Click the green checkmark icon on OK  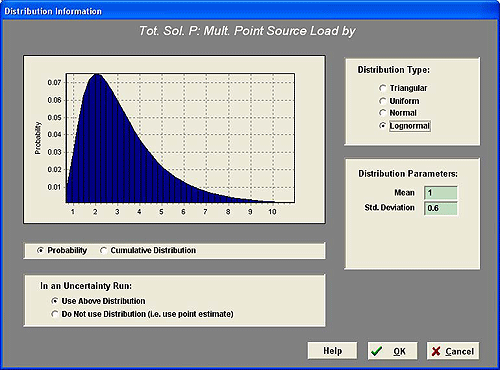point(377,351)
